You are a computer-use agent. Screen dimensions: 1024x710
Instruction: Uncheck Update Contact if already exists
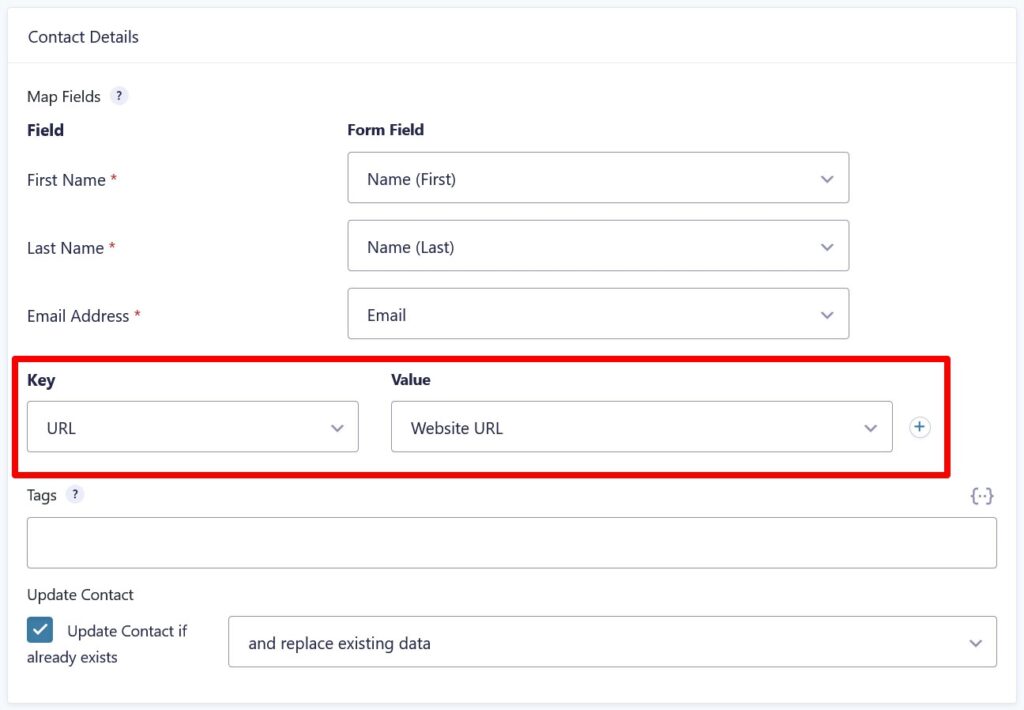[x=39, y=630]
